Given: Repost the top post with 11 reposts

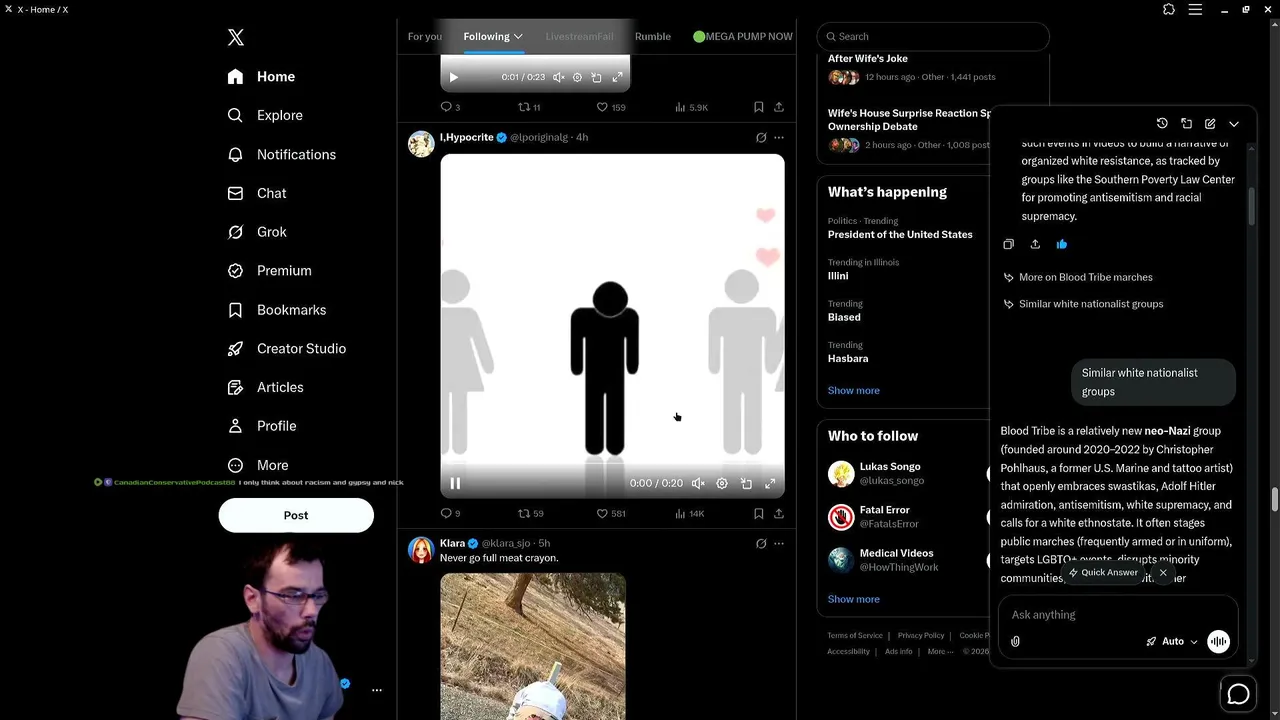Looking at the screenshot, I should (529, 107).
